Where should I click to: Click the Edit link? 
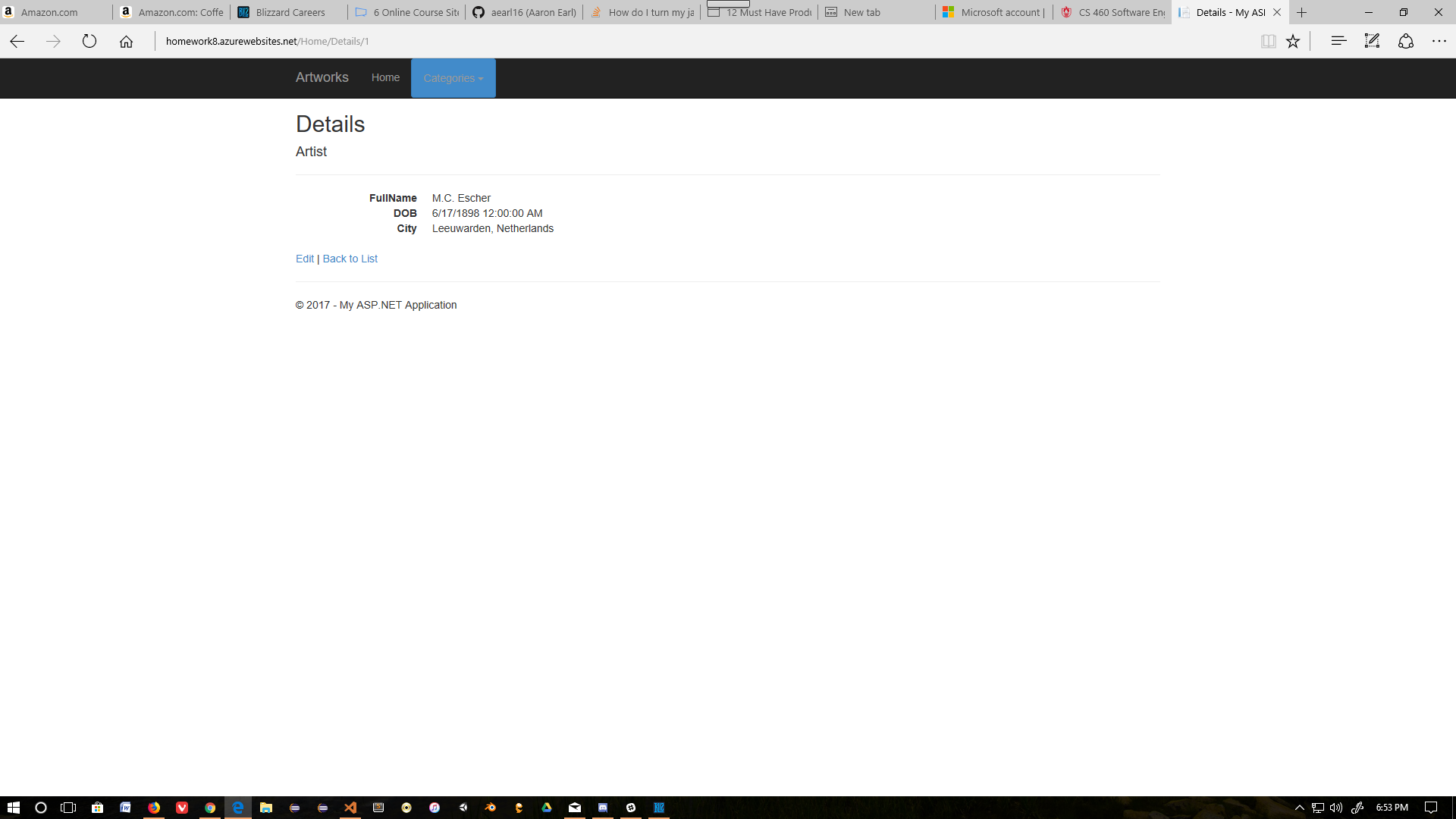(x=304, y=259)
